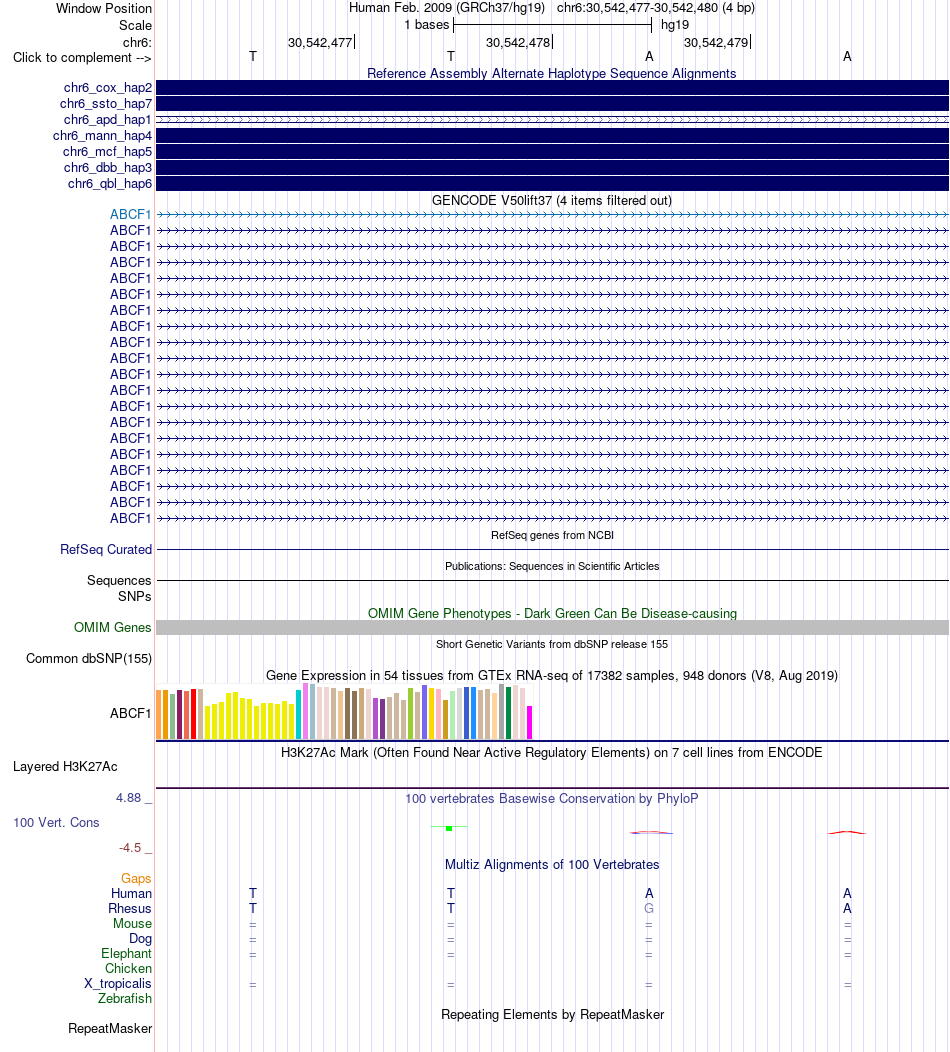Select the chr6_mcf_hap5 track label
Image resolution: width=950 pixels, height=1052 pixels.
(107, 152)
